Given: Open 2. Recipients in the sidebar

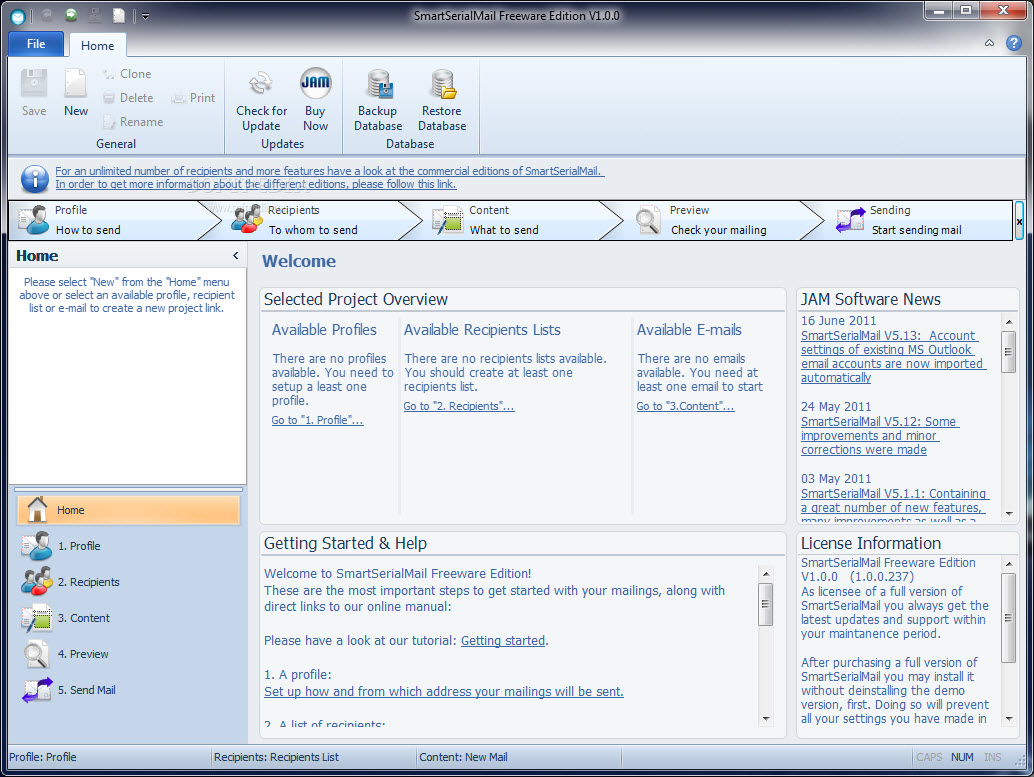Looking at the screenshot, I should pyautogui.click(x=88, y=582).
